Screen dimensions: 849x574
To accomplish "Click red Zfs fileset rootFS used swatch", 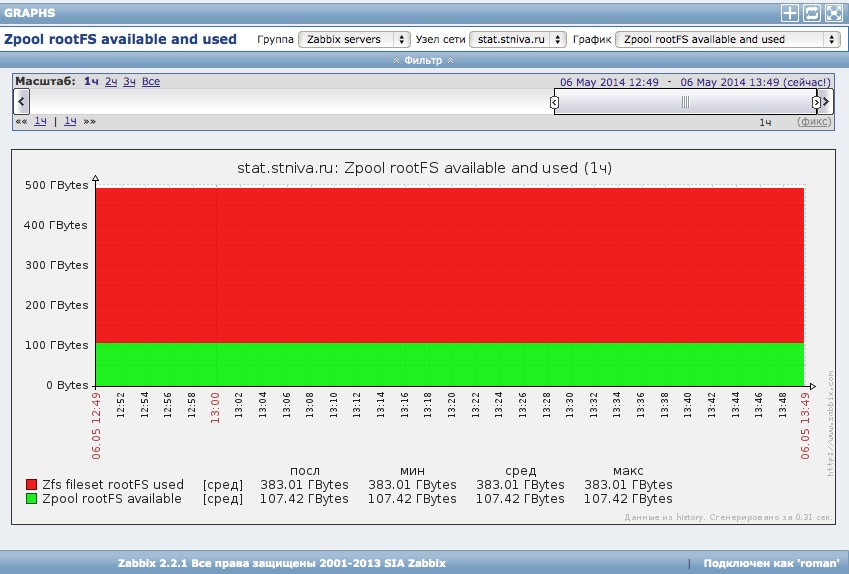I will (32, 485).
